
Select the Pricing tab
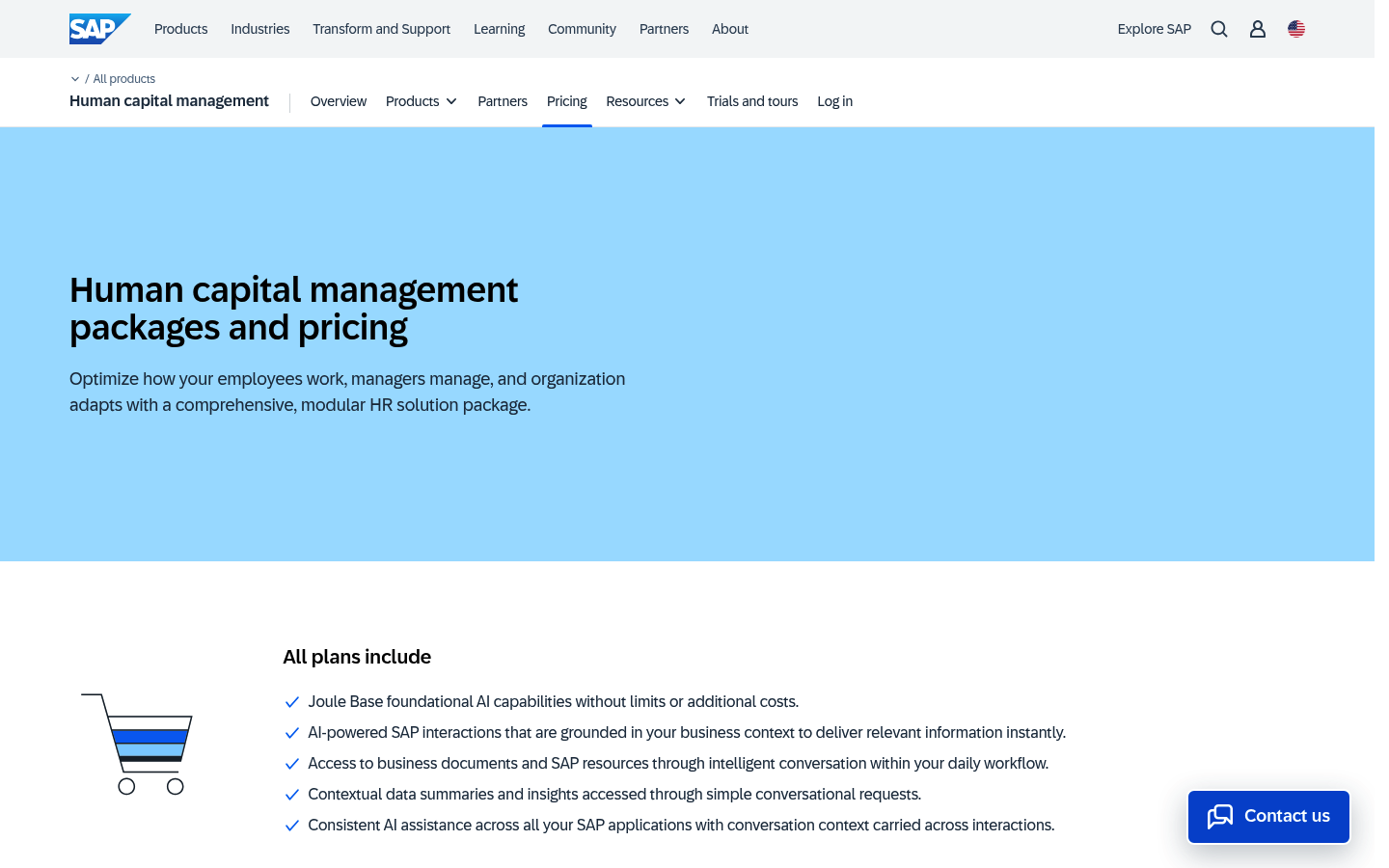pyautogui.click(x=567, y=101)
